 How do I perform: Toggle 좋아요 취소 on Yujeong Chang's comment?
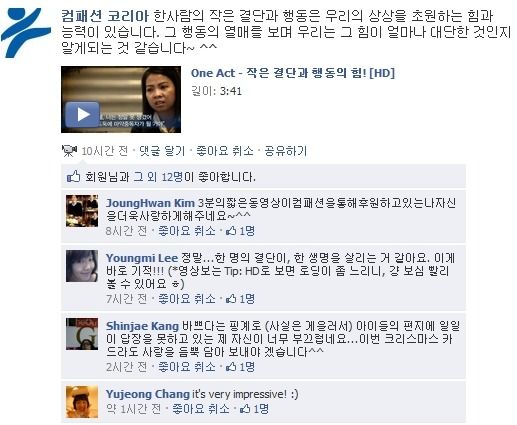tap(201, 409)
